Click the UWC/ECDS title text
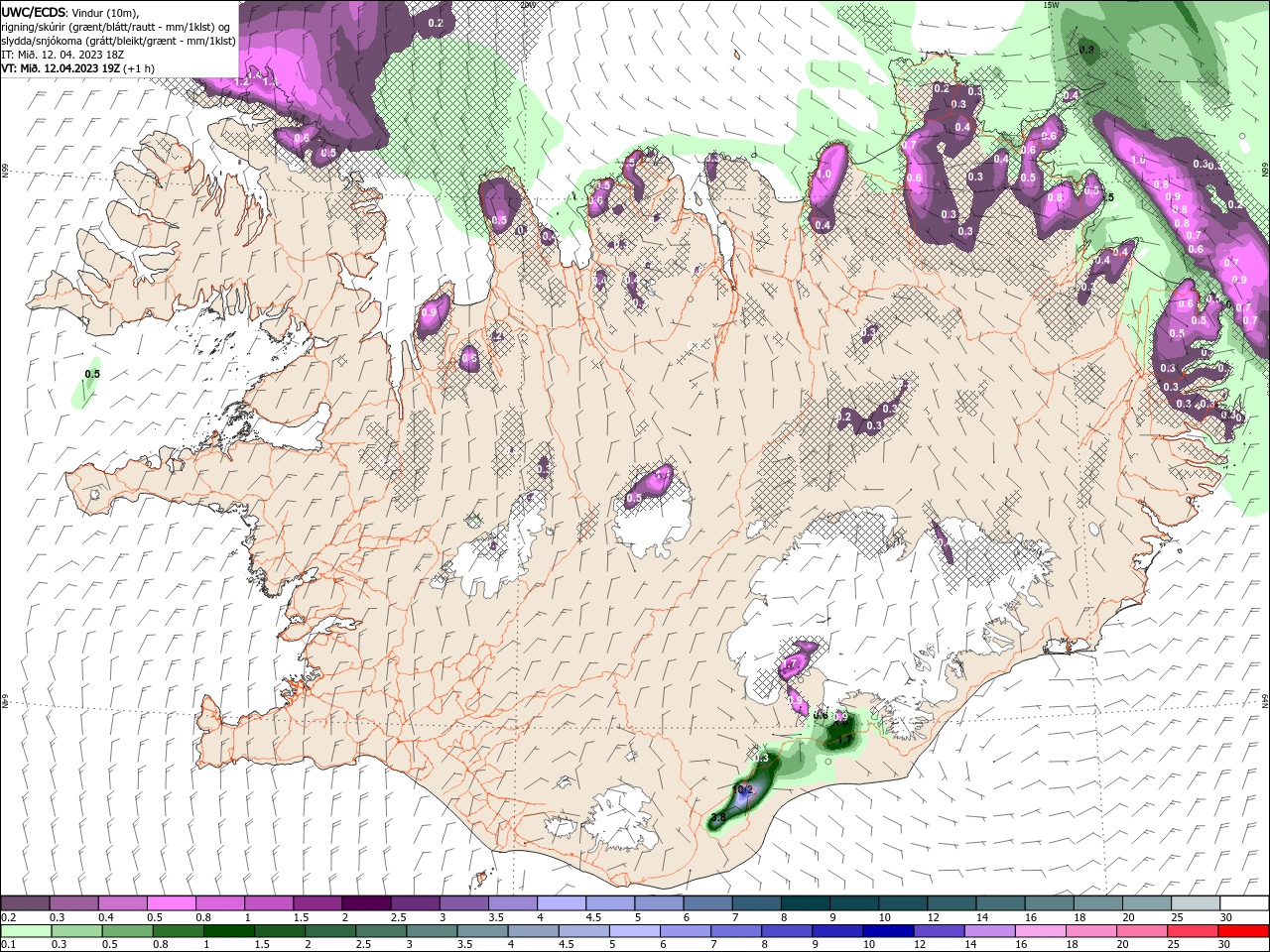 click(33, 12)
